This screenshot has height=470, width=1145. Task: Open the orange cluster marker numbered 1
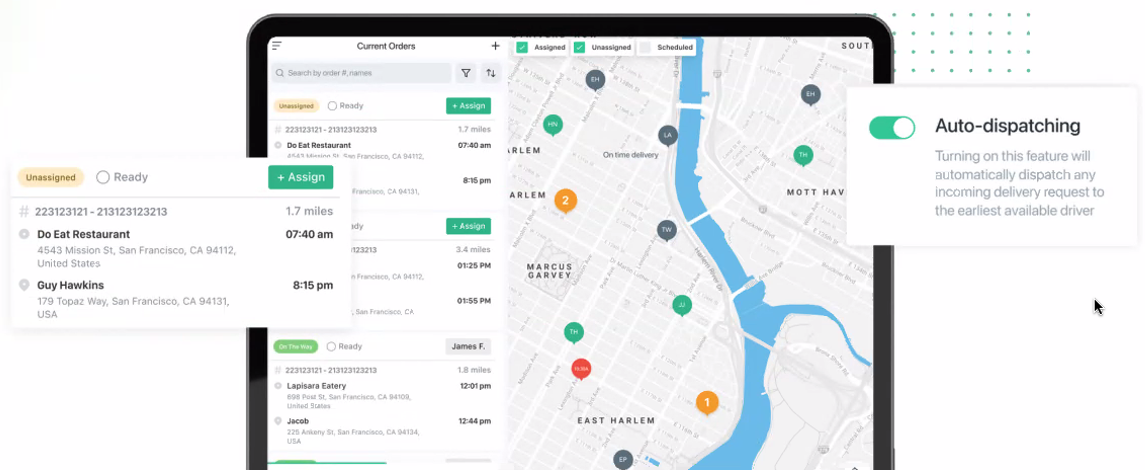click(707, 403)
